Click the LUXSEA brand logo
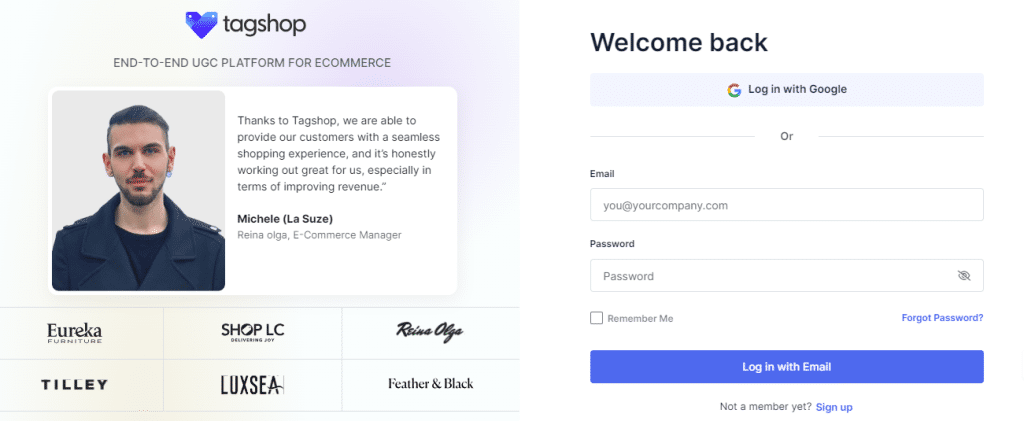The height and width of the screenshot is (421, 1024). (x=253, y=384)
